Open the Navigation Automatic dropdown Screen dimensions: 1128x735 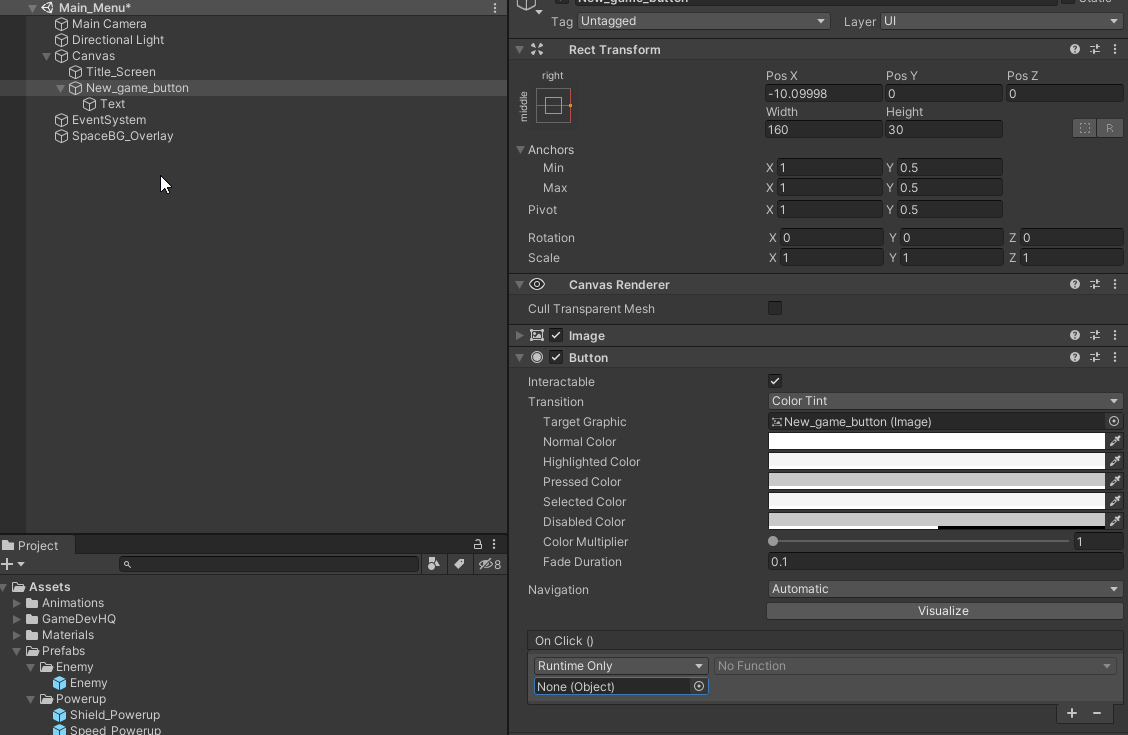tap(945, 589)
